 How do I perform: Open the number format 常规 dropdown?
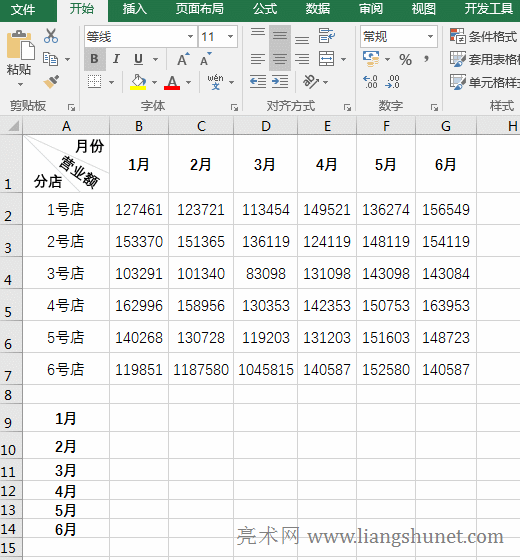pos(399,36)
